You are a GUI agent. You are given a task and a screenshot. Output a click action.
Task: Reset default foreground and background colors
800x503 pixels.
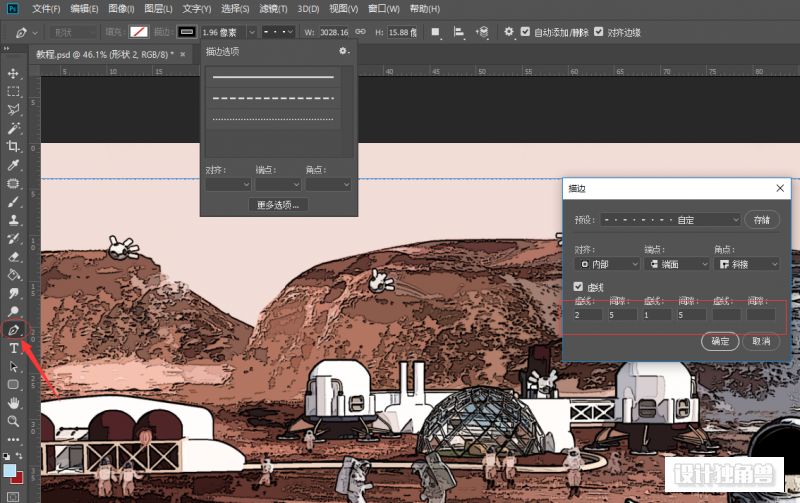click(x=6, y=456)
